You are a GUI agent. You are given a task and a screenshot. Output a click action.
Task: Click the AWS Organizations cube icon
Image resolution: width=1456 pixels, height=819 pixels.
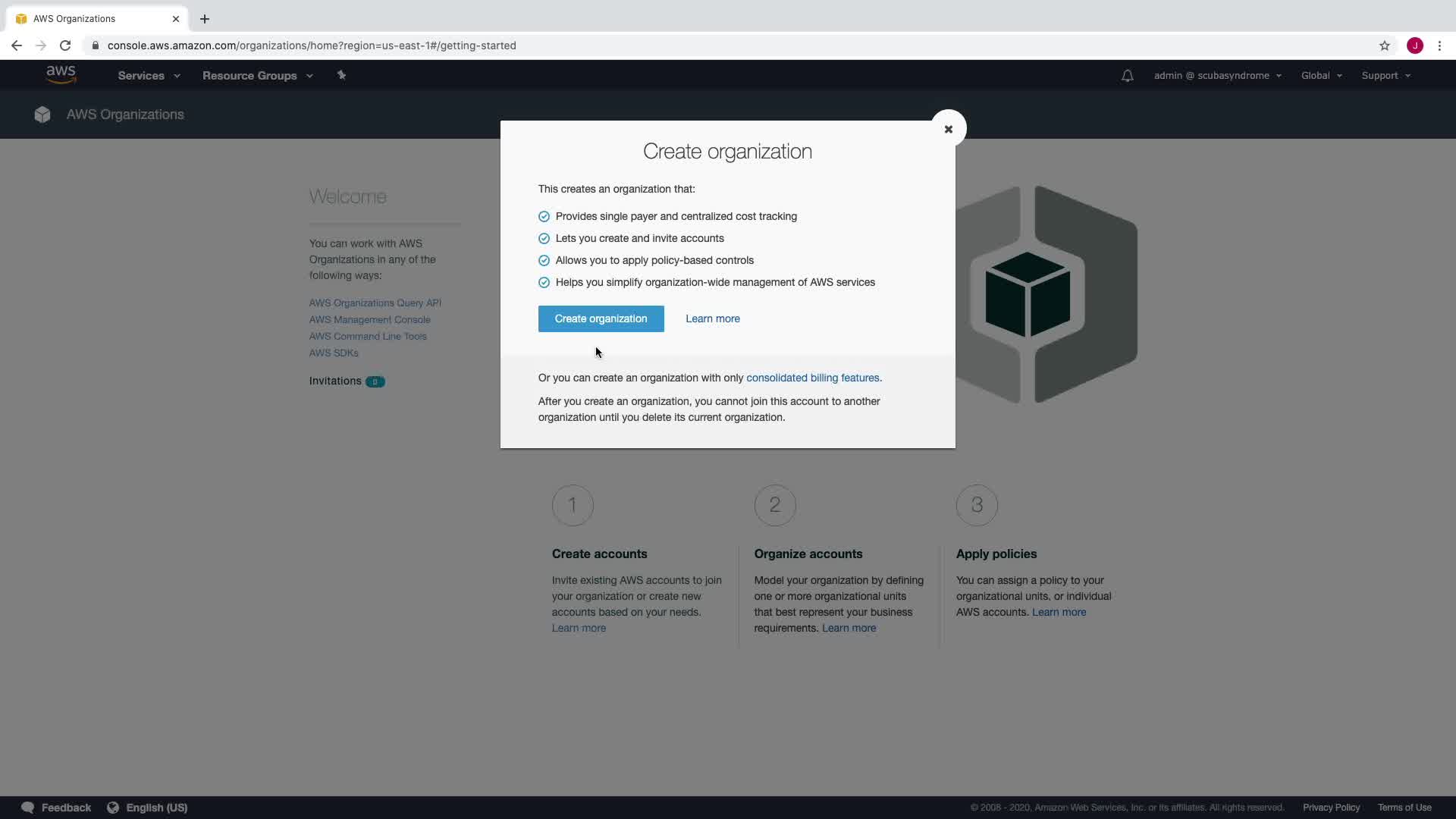[42, 115]
